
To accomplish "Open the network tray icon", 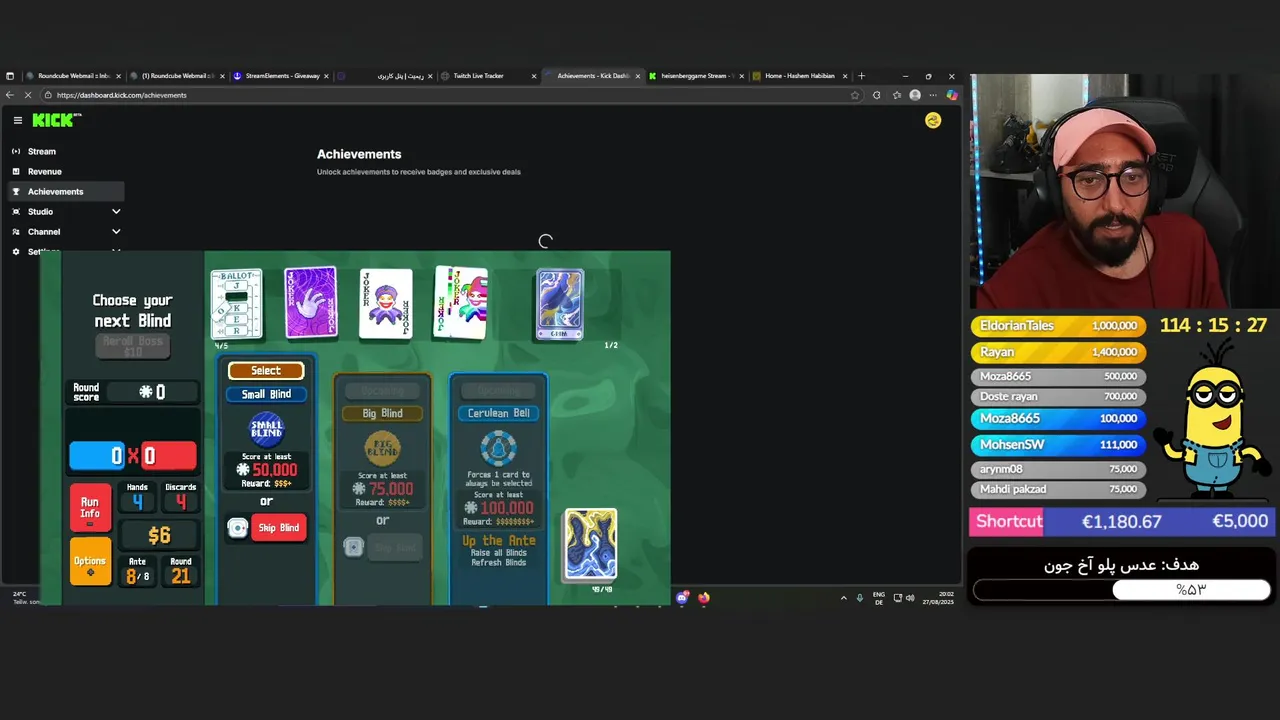I will [898, 598].
